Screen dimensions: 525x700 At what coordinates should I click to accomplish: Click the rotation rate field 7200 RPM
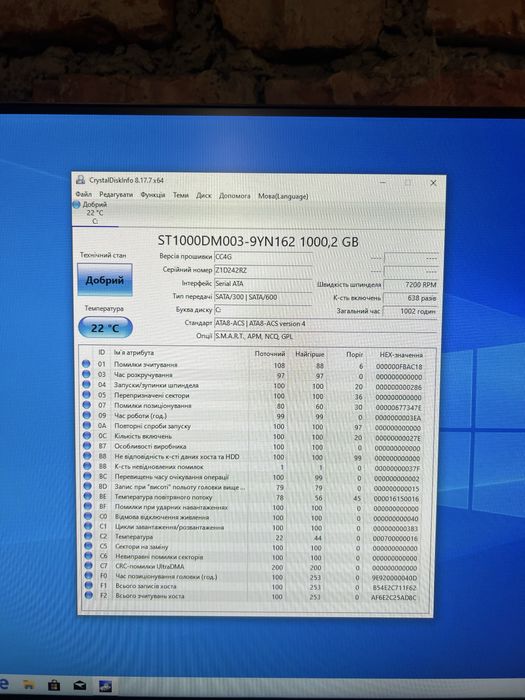click(411, 284)
